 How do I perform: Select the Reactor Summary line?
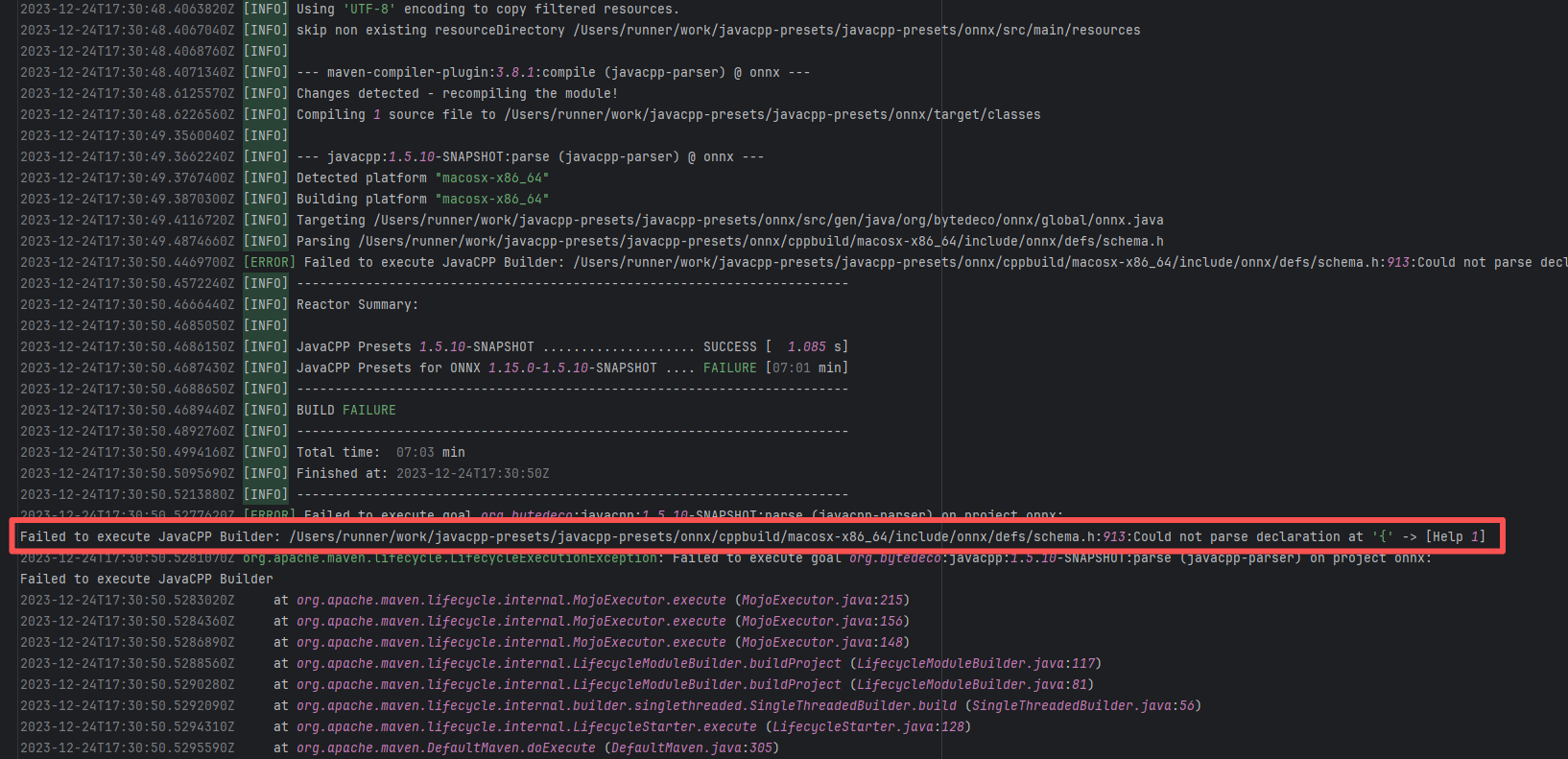[357, 304]
